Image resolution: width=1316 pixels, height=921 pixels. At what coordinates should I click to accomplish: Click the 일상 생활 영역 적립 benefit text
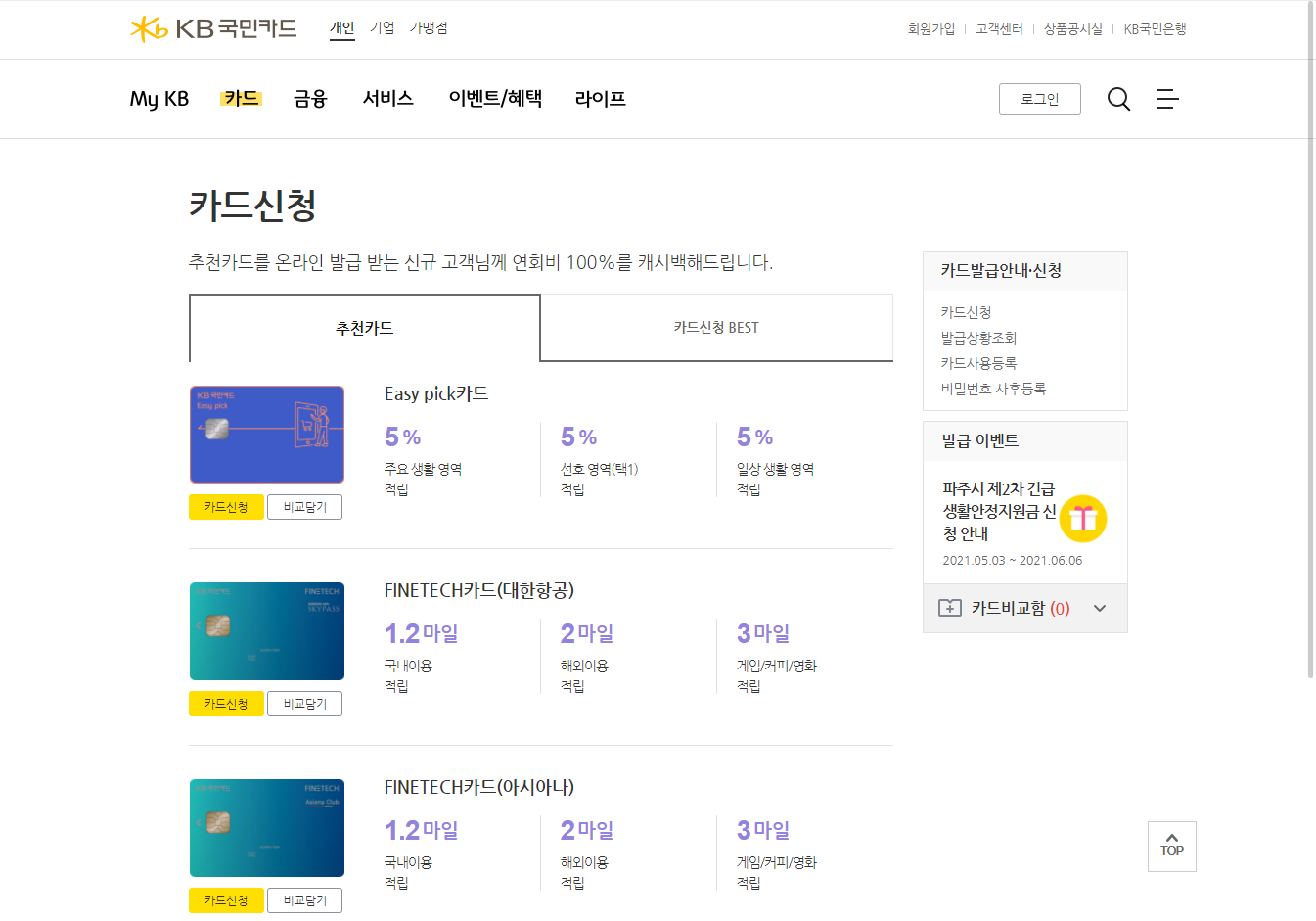coord(775,479)
